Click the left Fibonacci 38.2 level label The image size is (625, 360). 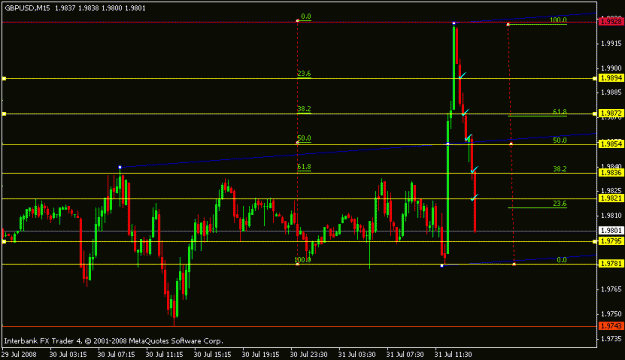304,109
